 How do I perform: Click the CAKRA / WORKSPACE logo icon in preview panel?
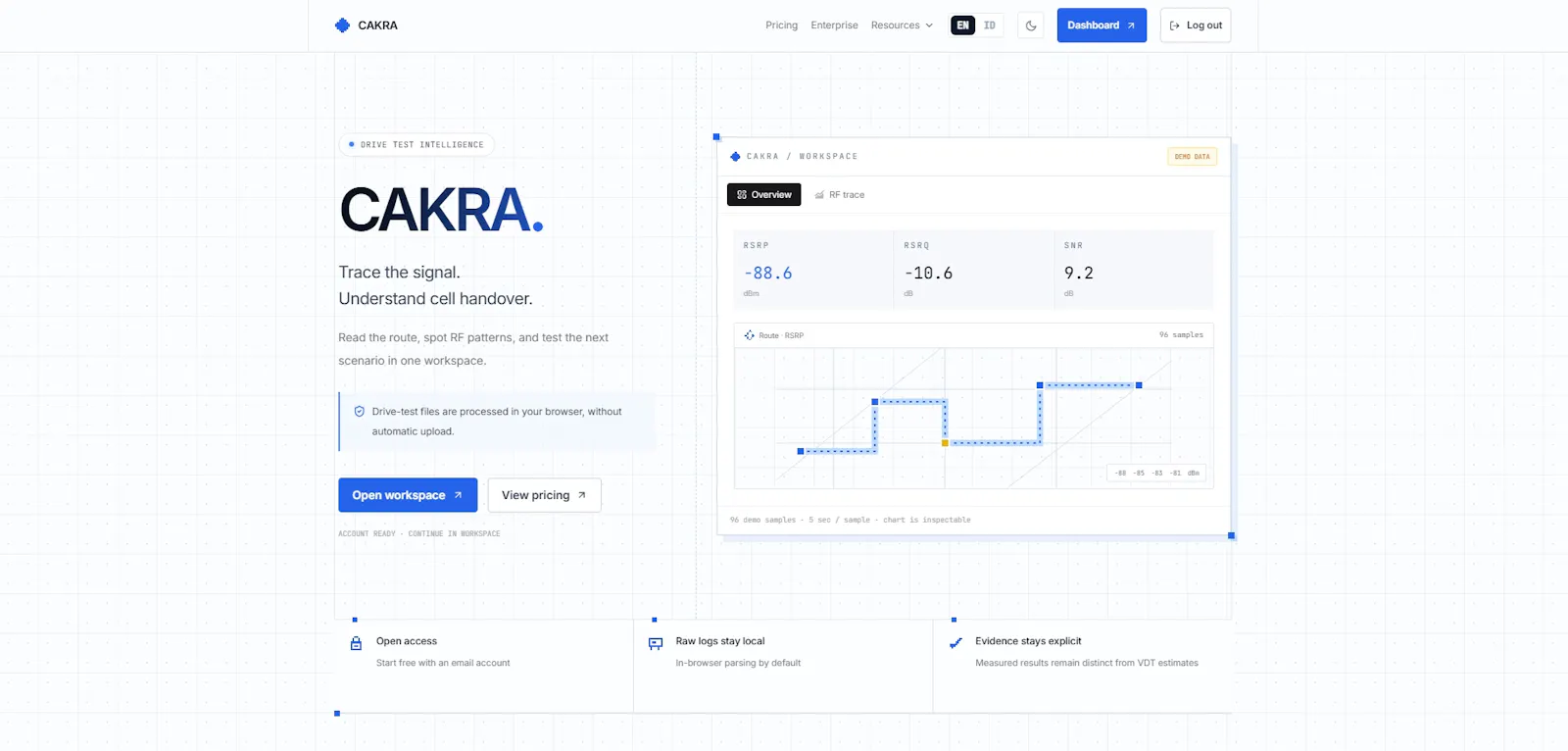coord(735,157)
